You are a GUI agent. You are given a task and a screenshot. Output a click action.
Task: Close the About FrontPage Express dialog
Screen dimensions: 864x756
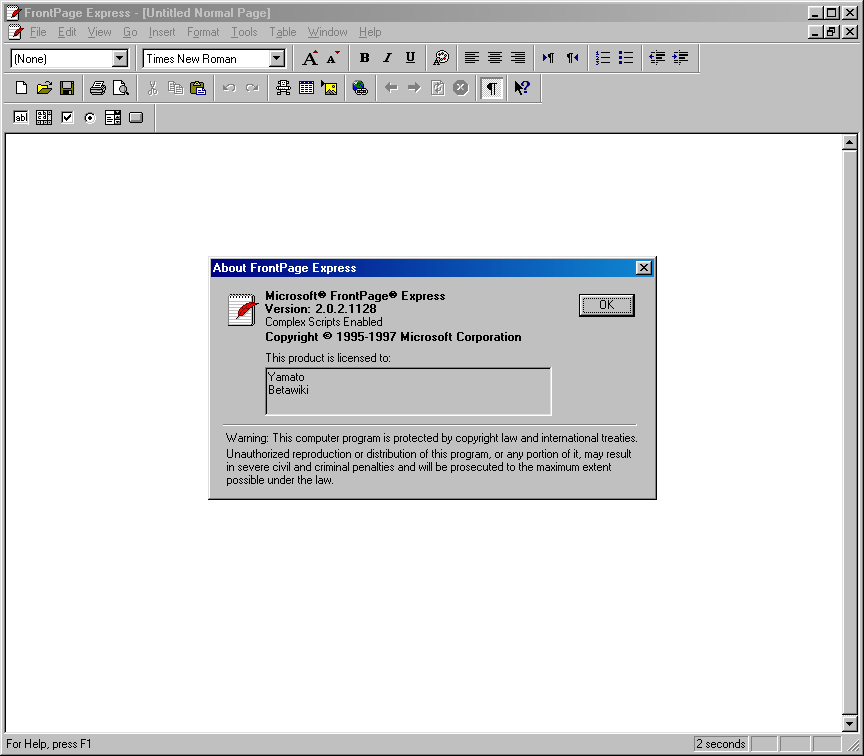(644, 268)
